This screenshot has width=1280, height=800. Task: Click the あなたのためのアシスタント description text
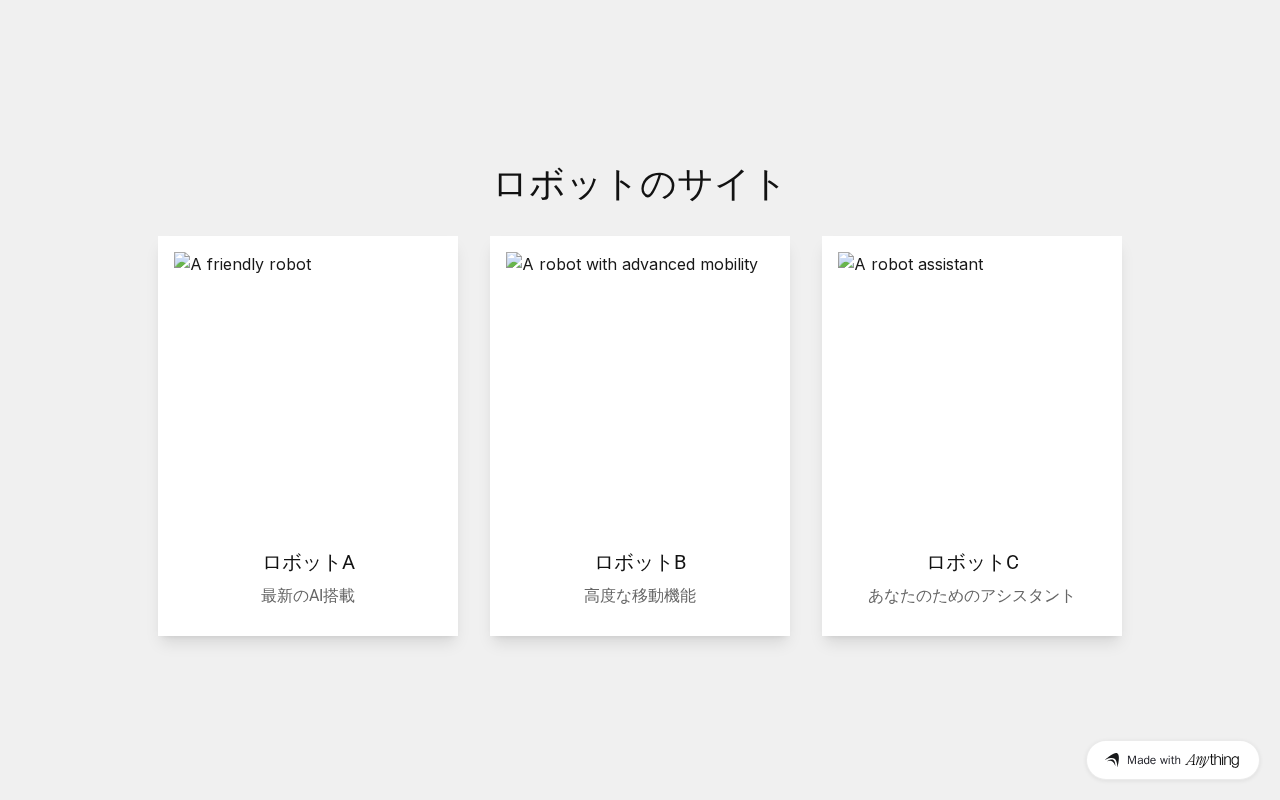[x=972, y=596]
